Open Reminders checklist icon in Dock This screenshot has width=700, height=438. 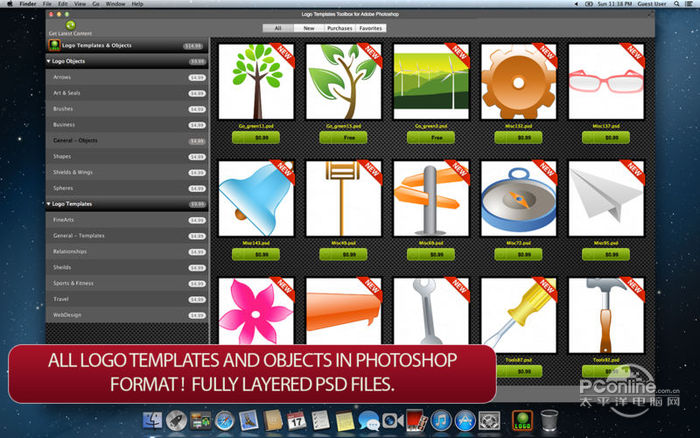(x=321, y=421)
